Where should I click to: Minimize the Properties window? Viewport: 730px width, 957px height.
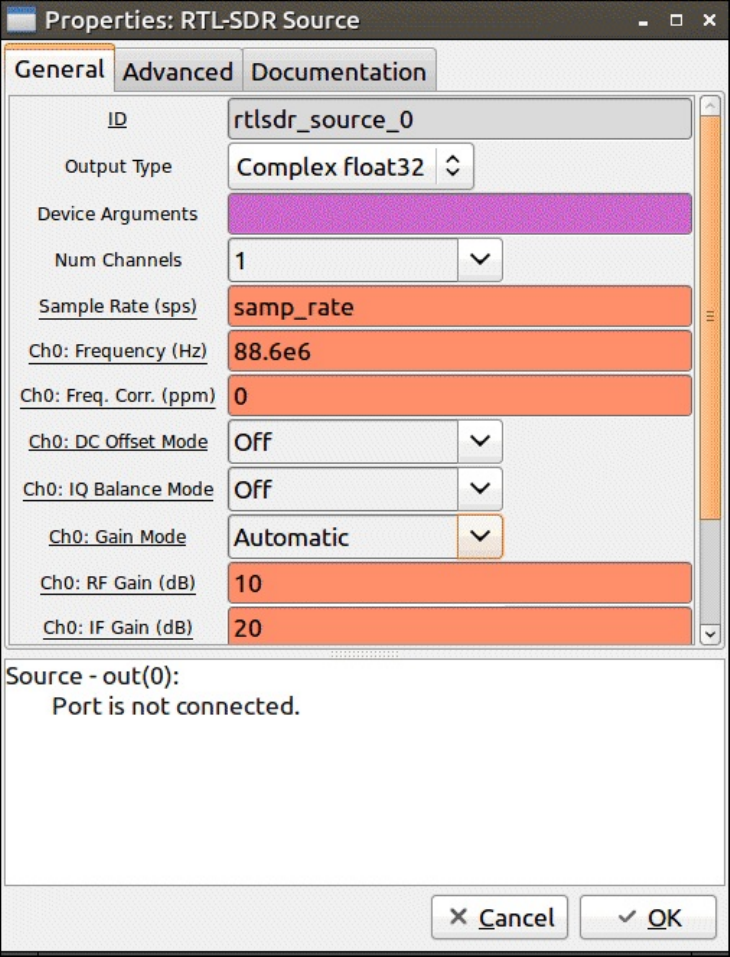[643, 21]
